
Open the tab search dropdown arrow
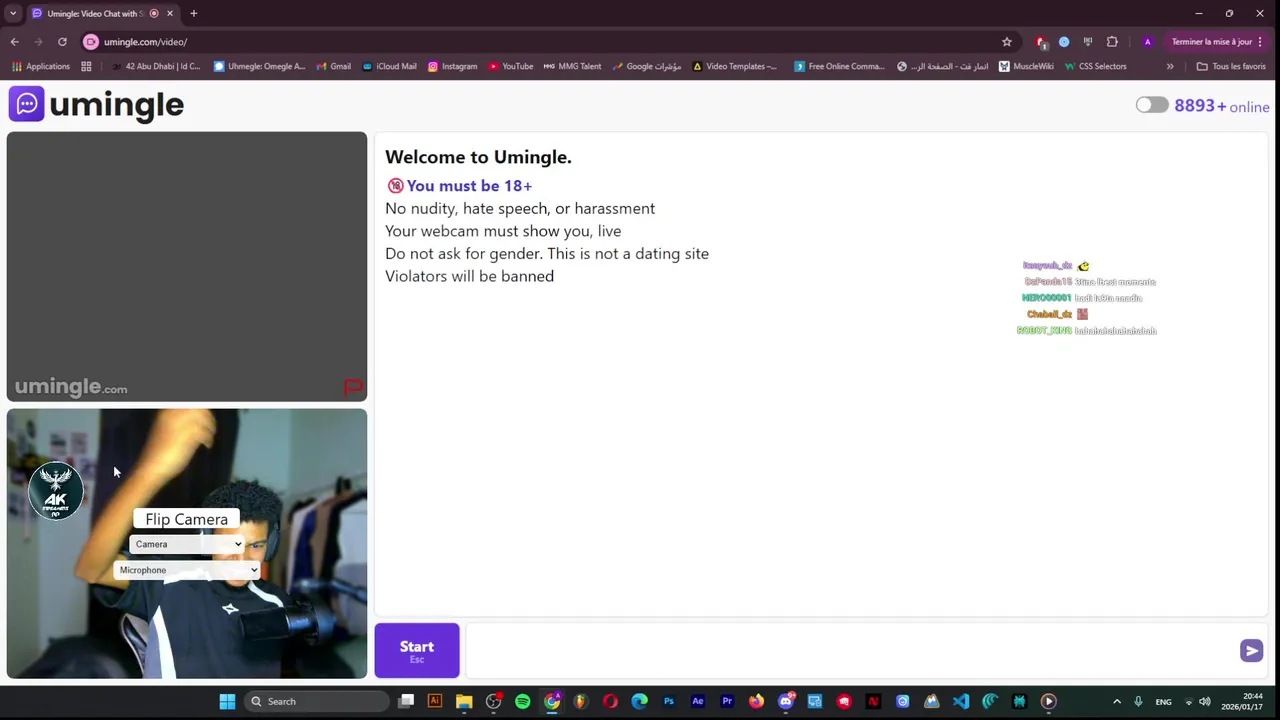point(13,13)
